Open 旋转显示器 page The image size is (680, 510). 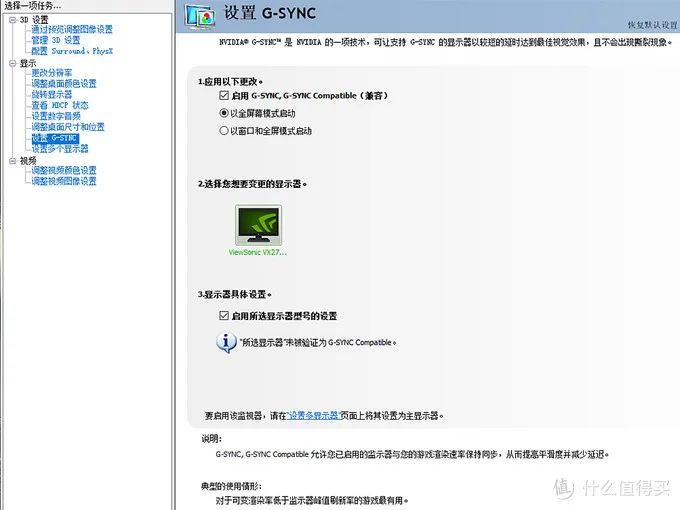[x=52, y=95]
